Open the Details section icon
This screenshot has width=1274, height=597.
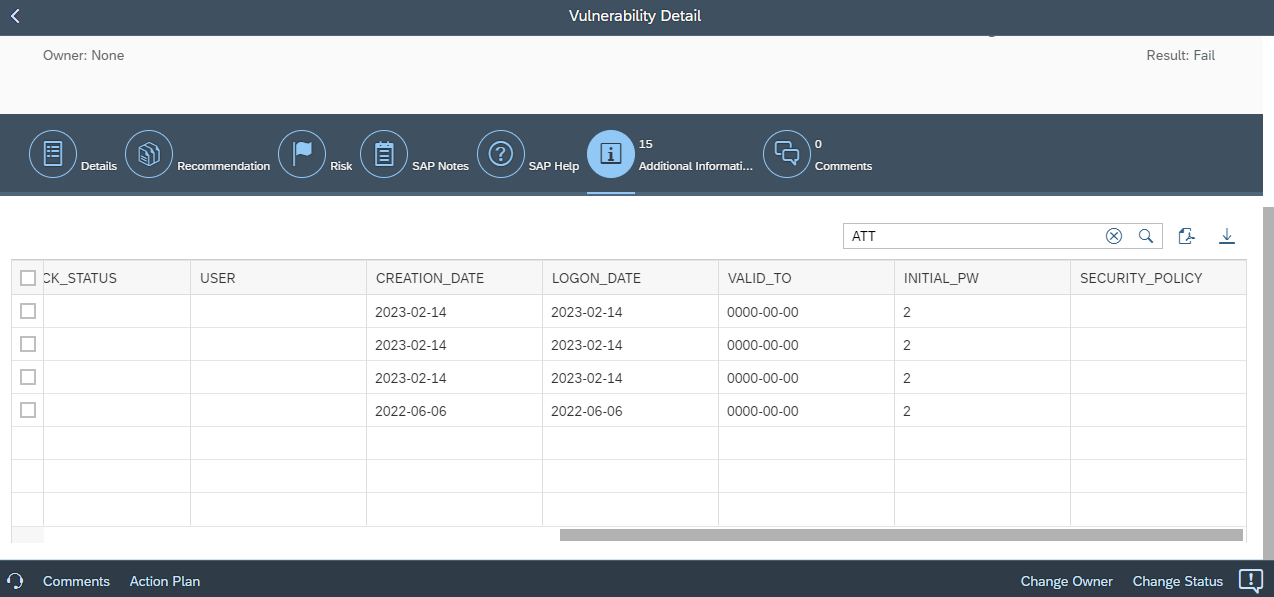pos(53,154)
